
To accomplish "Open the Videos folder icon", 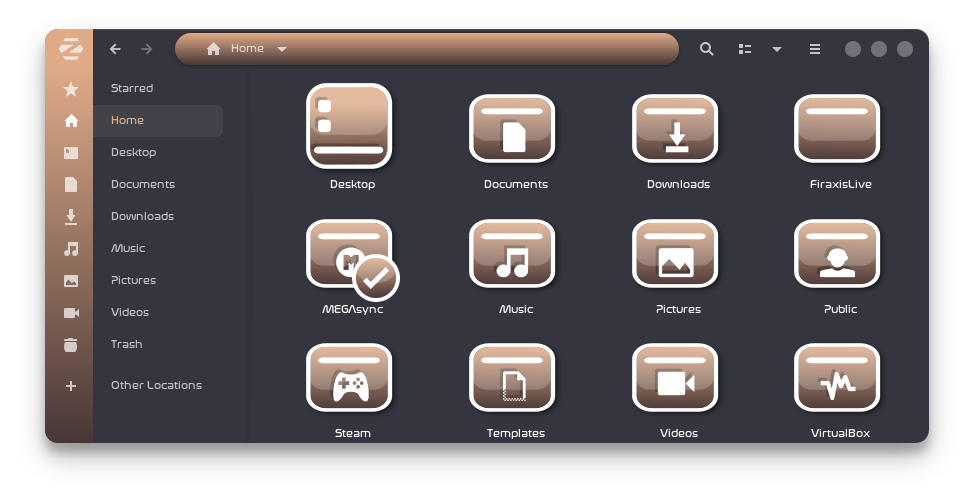I will coord(675,378).
